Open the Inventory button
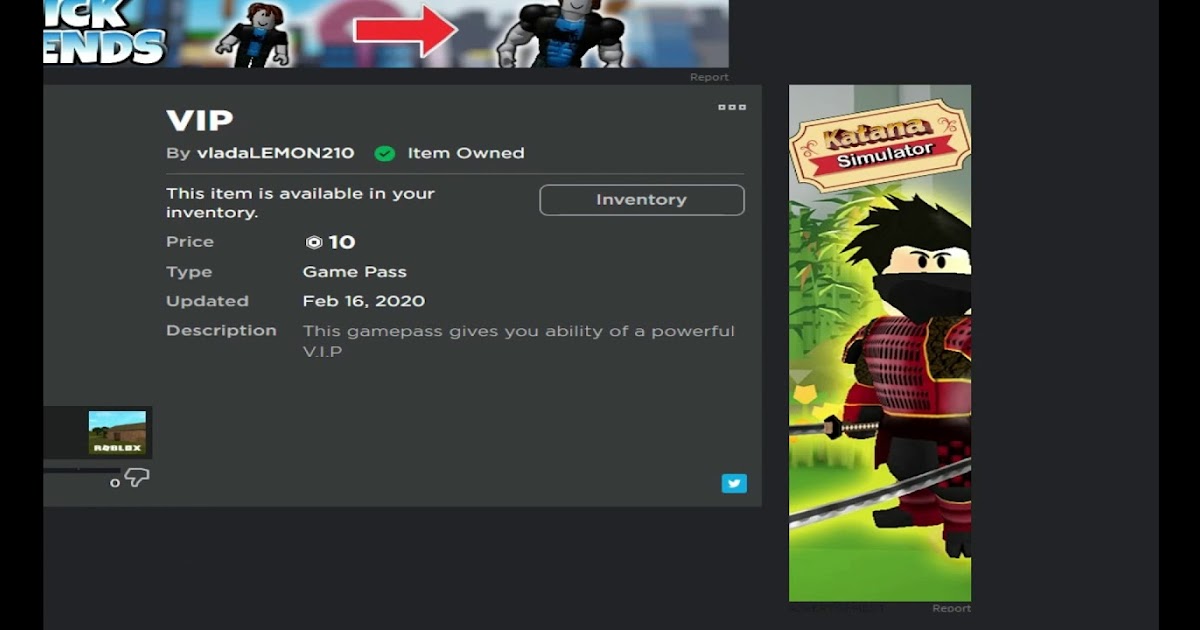1200x630 pixels. click(x=642, y=200)
